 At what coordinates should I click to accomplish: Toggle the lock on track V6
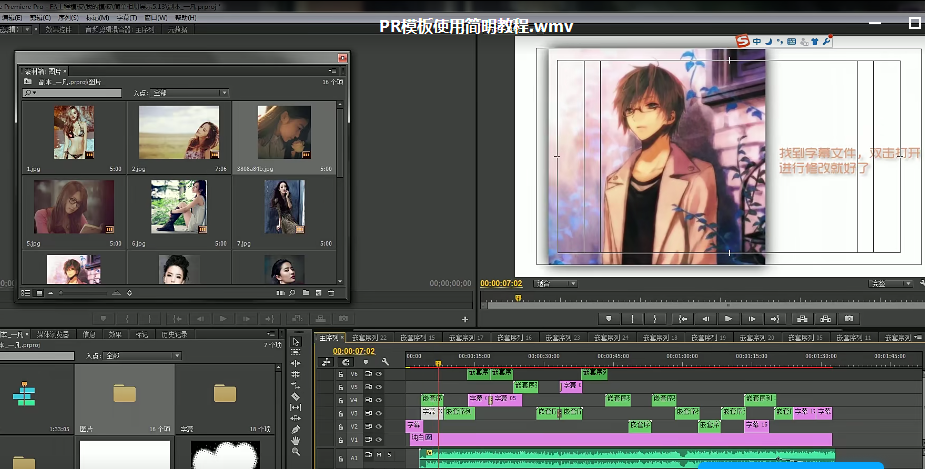point(341,374)
